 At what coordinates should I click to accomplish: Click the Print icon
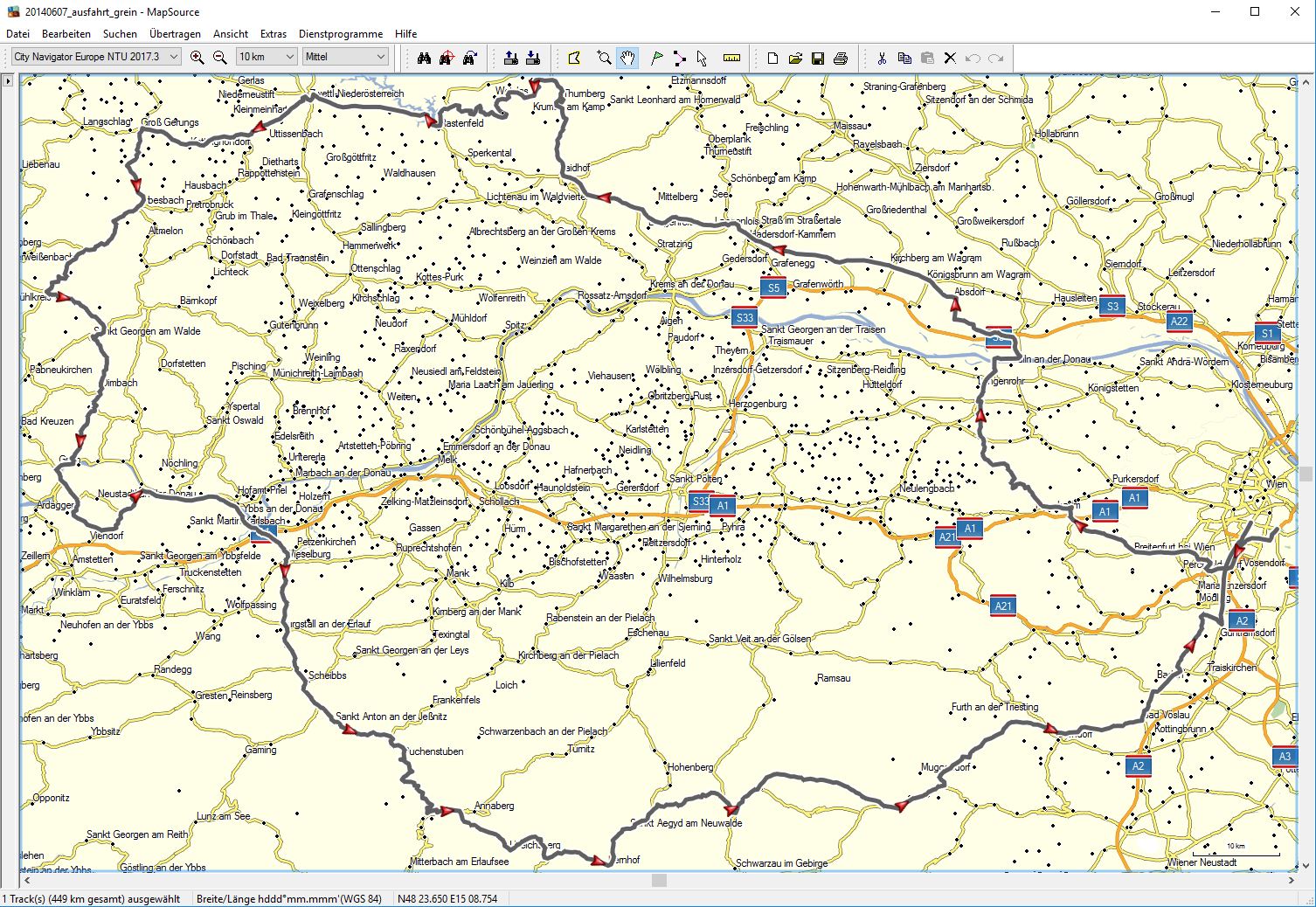[841, 58]
